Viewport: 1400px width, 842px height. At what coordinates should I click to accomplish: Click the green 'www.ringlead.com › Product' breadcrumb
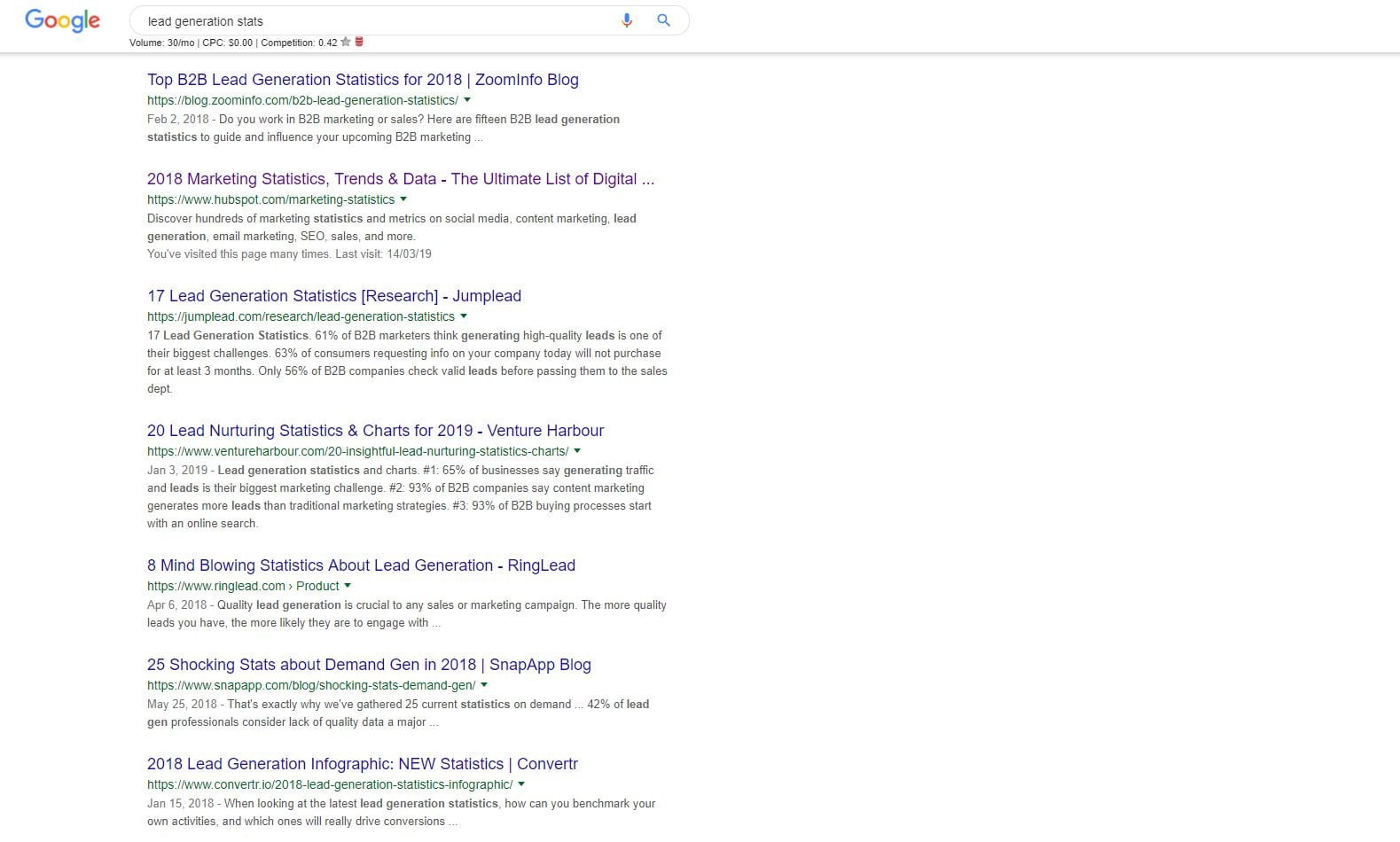click(x=243, y=586)
